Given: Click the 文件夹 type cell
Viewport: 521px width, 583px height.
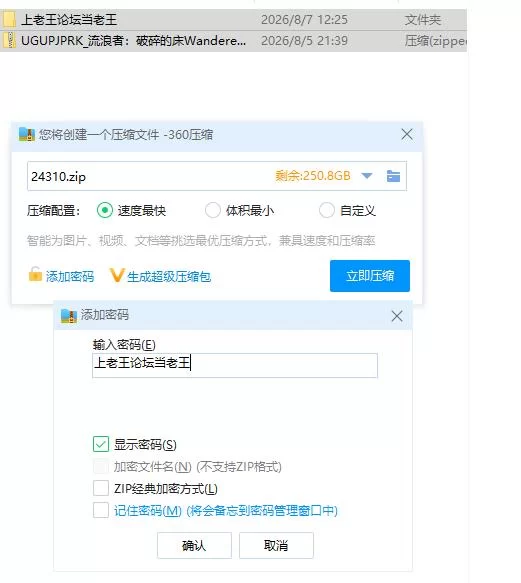Looking at the screenshot, I should [422, 19].
